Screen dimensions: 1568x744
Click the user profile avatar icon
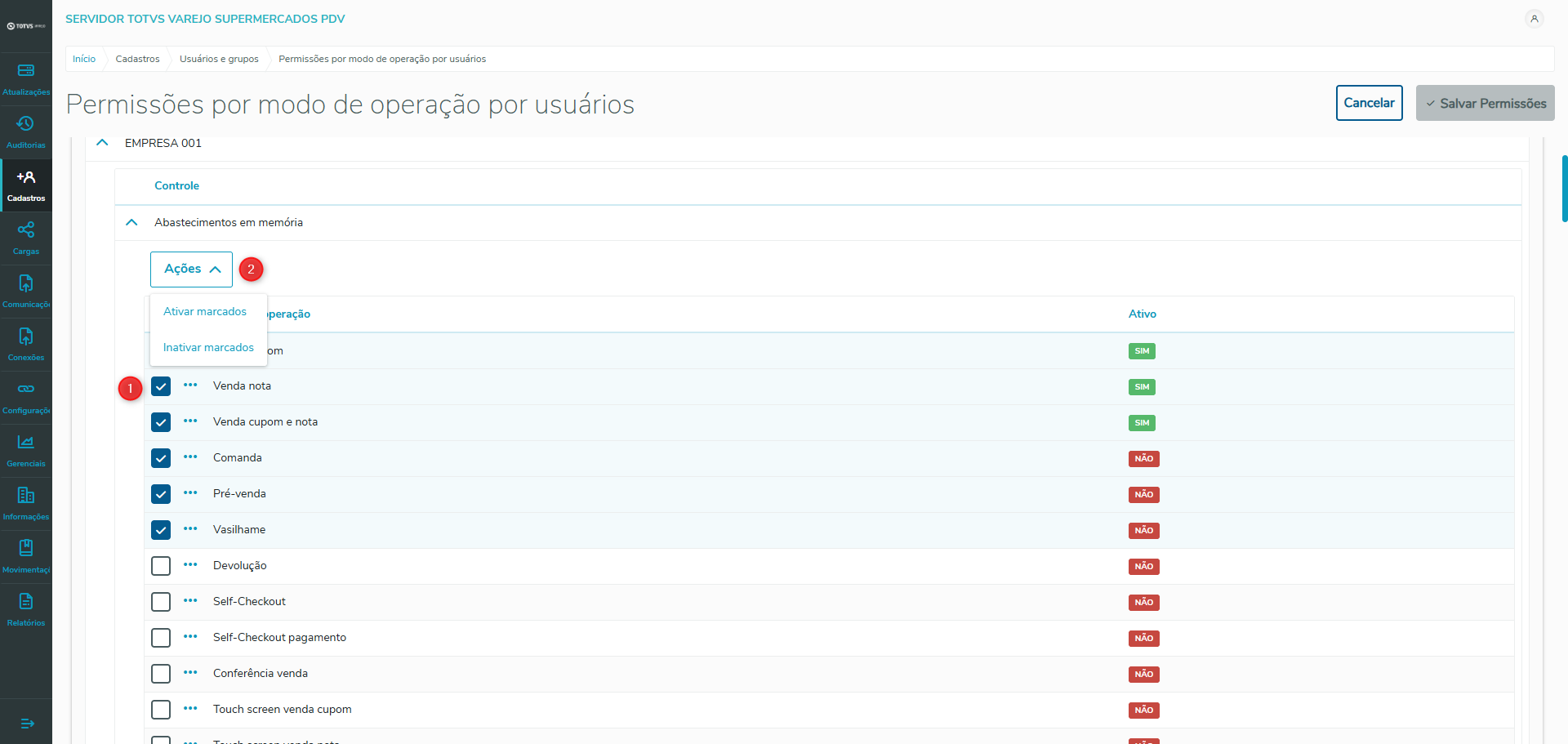coord(1535,19)
